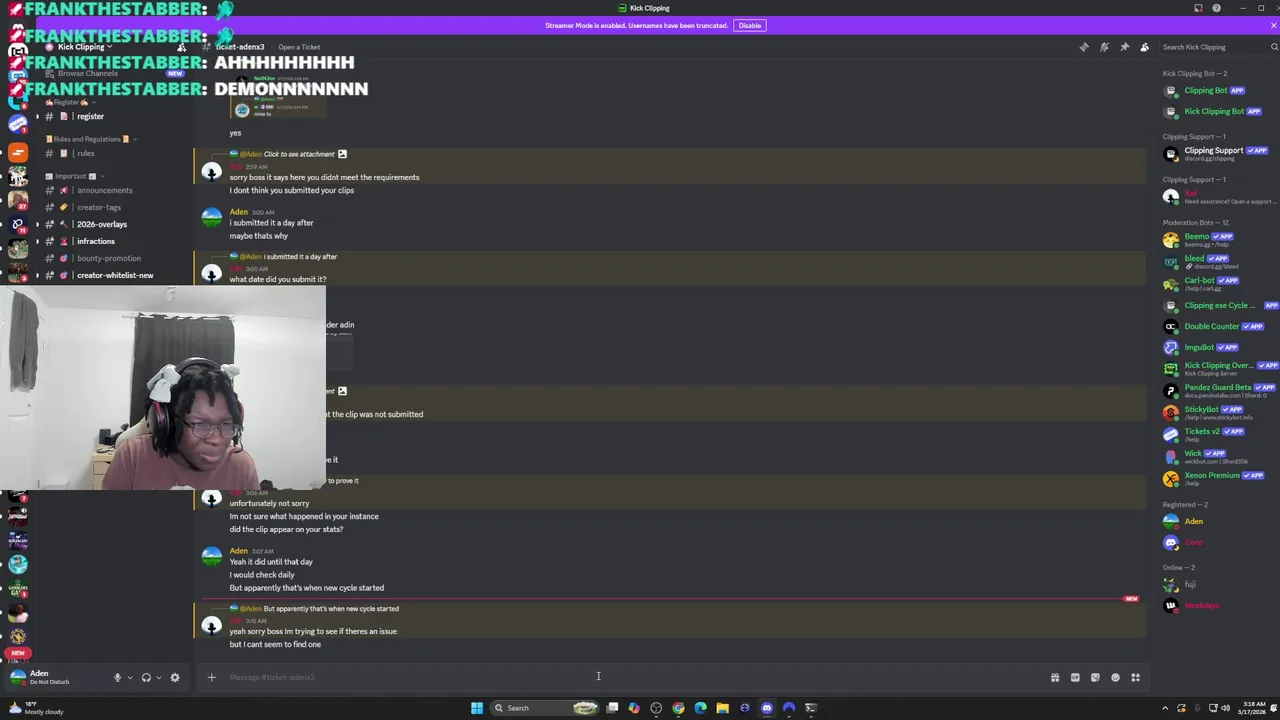
Task: Open Clipping Bot member profile
Action: point(1218,90)
